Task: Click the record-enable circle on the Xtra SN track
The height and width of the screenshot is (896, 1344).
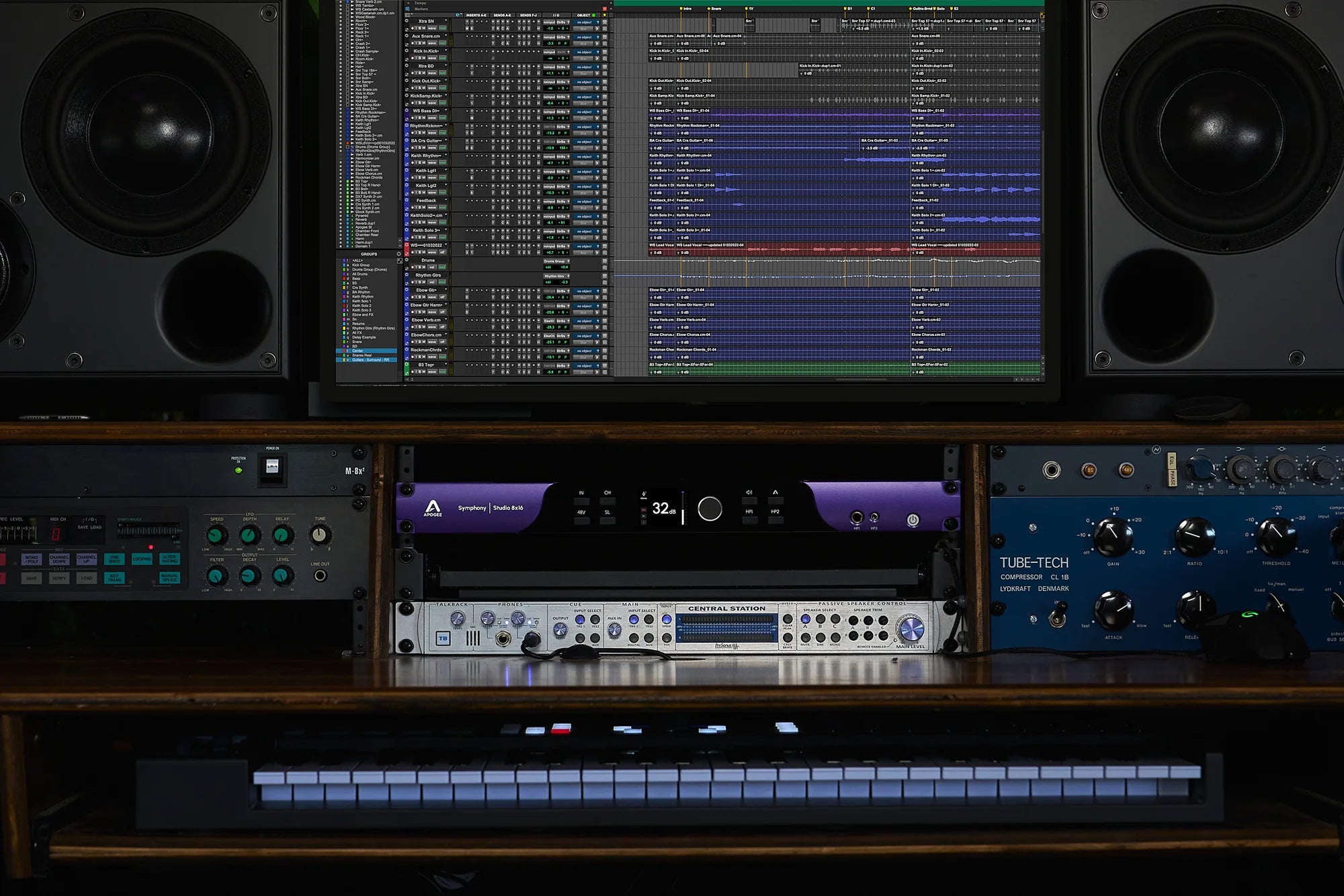Action: click(x=405, y=19)
